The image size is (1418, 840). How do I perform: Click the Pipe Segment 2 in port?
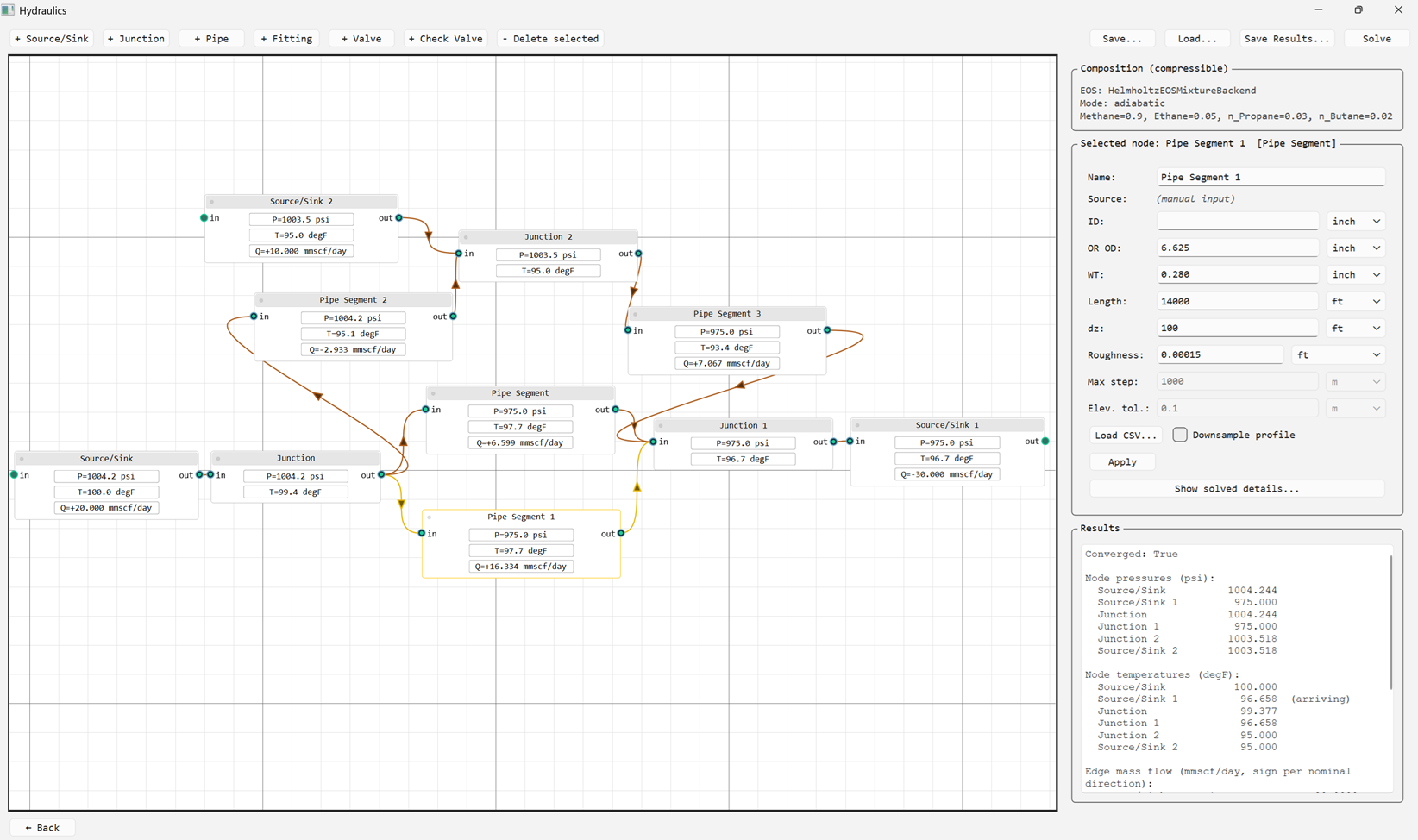[254, 317]
